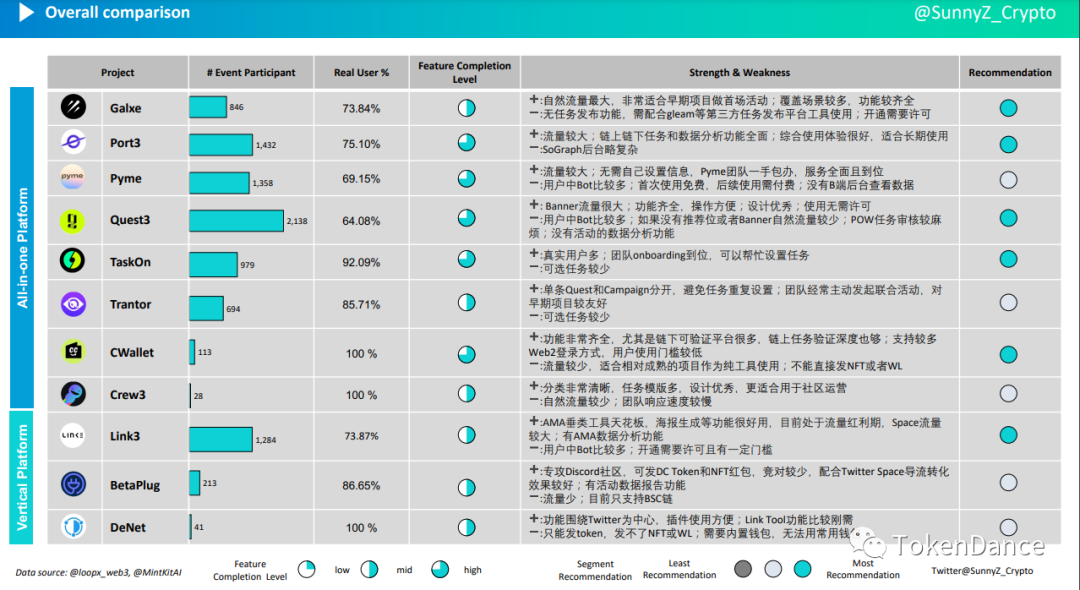
Task: Click the legend pie icon for low
Action: [307, 569]
